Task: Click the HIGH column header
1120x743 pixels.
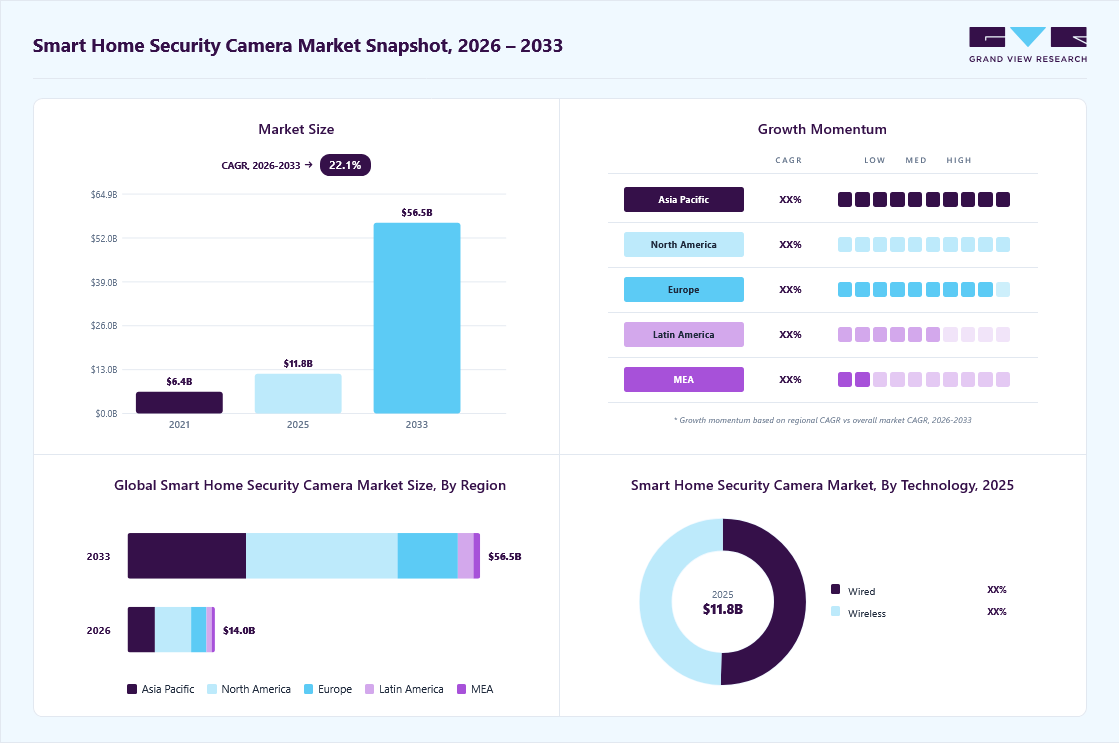Action: click(959, 161)
